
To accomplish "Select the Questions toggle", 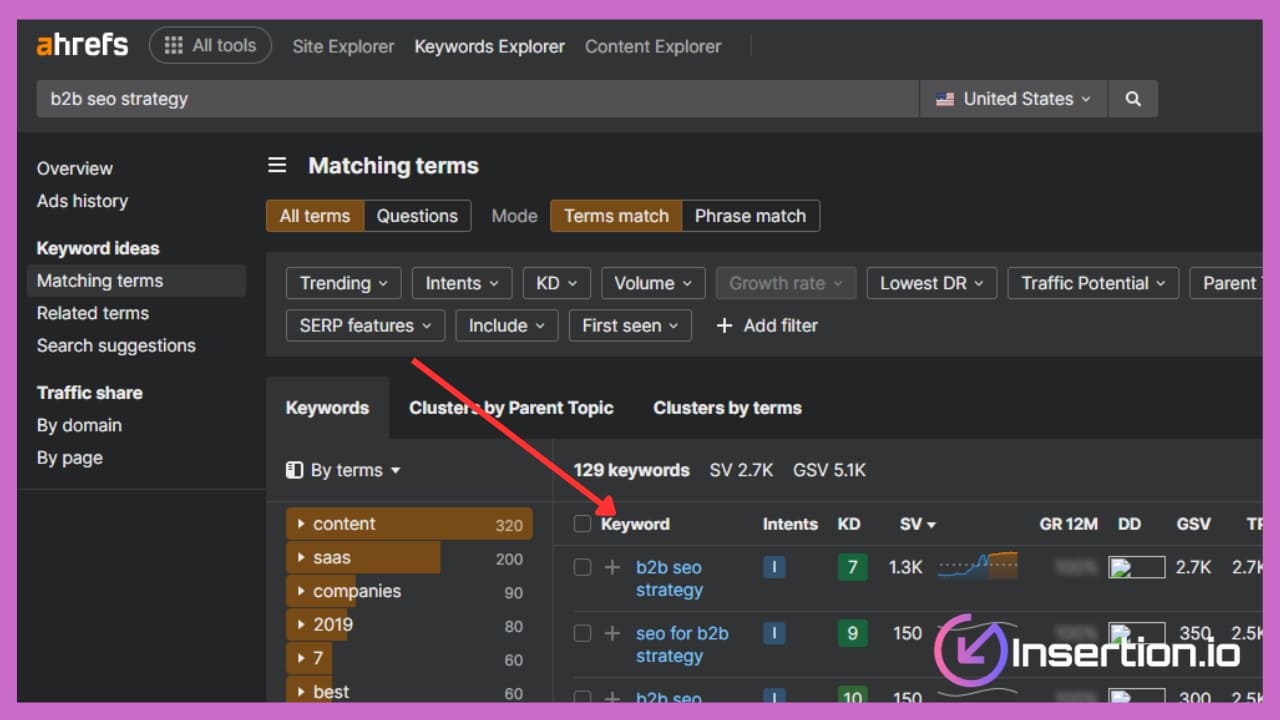I will [x=417, y=216].
